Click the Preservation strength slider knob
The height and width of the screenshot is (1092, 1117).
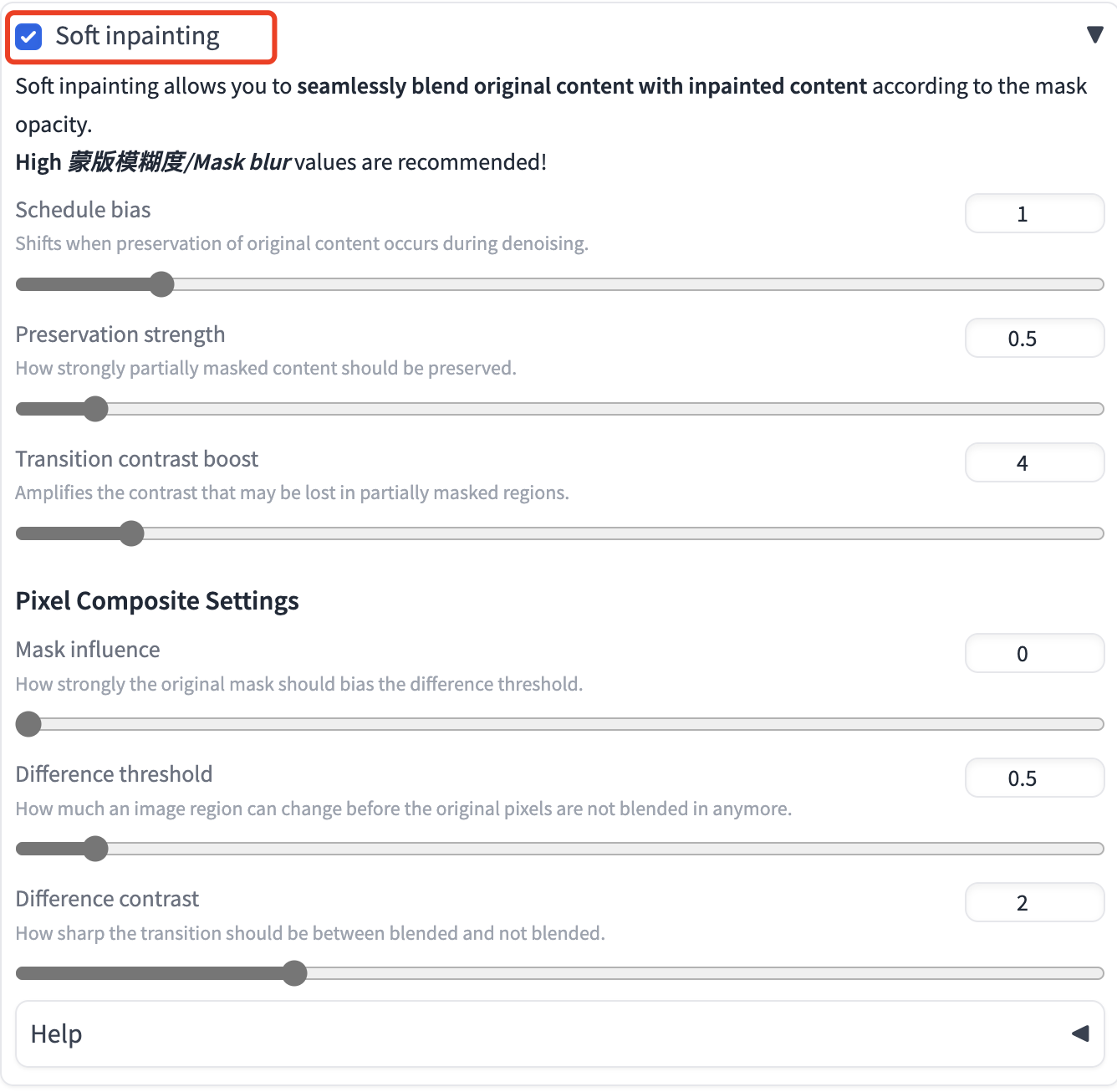pyautogui.click(x=96, y=409)
